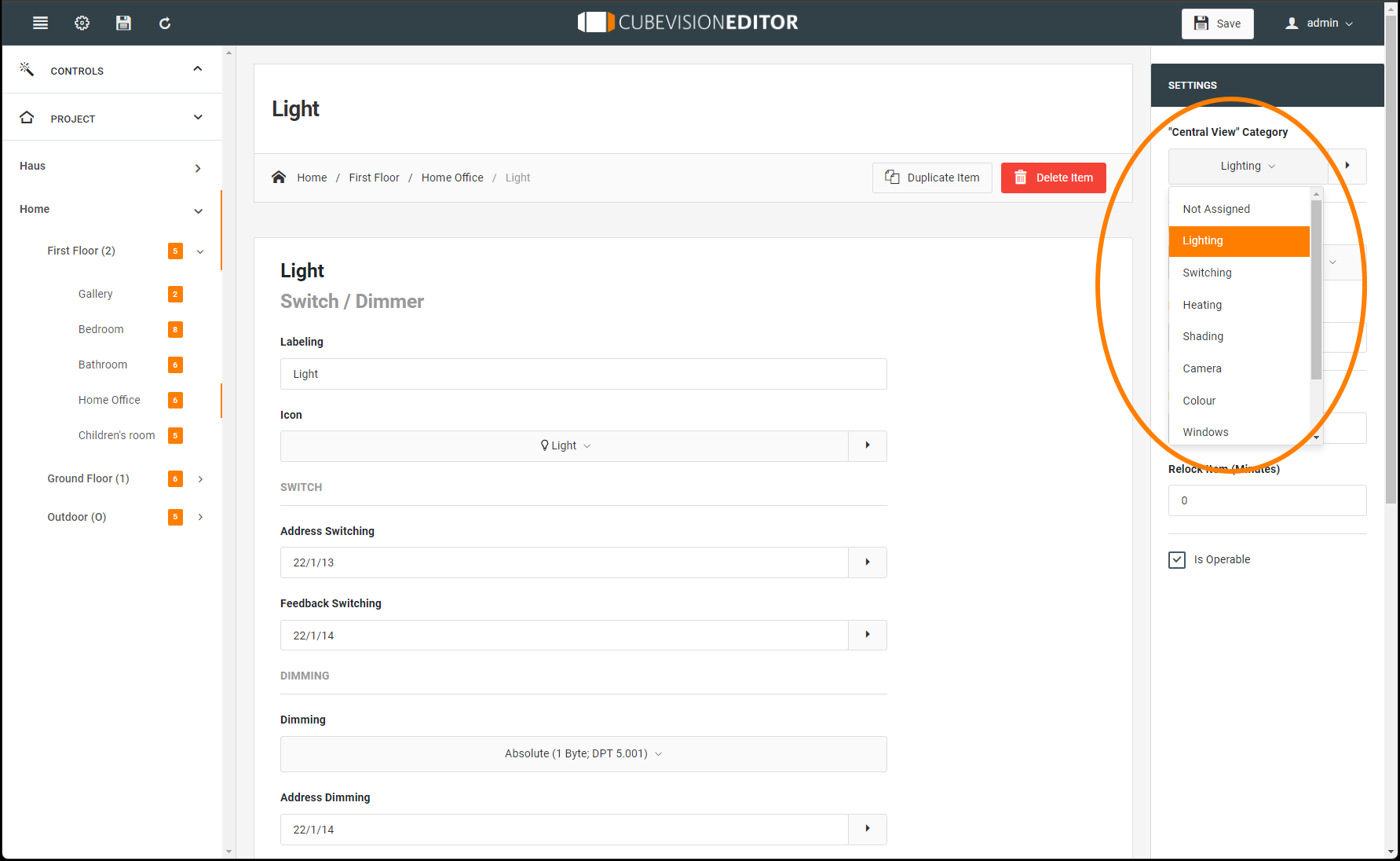Click the Gallery badge showing 2

click(175, 294)
